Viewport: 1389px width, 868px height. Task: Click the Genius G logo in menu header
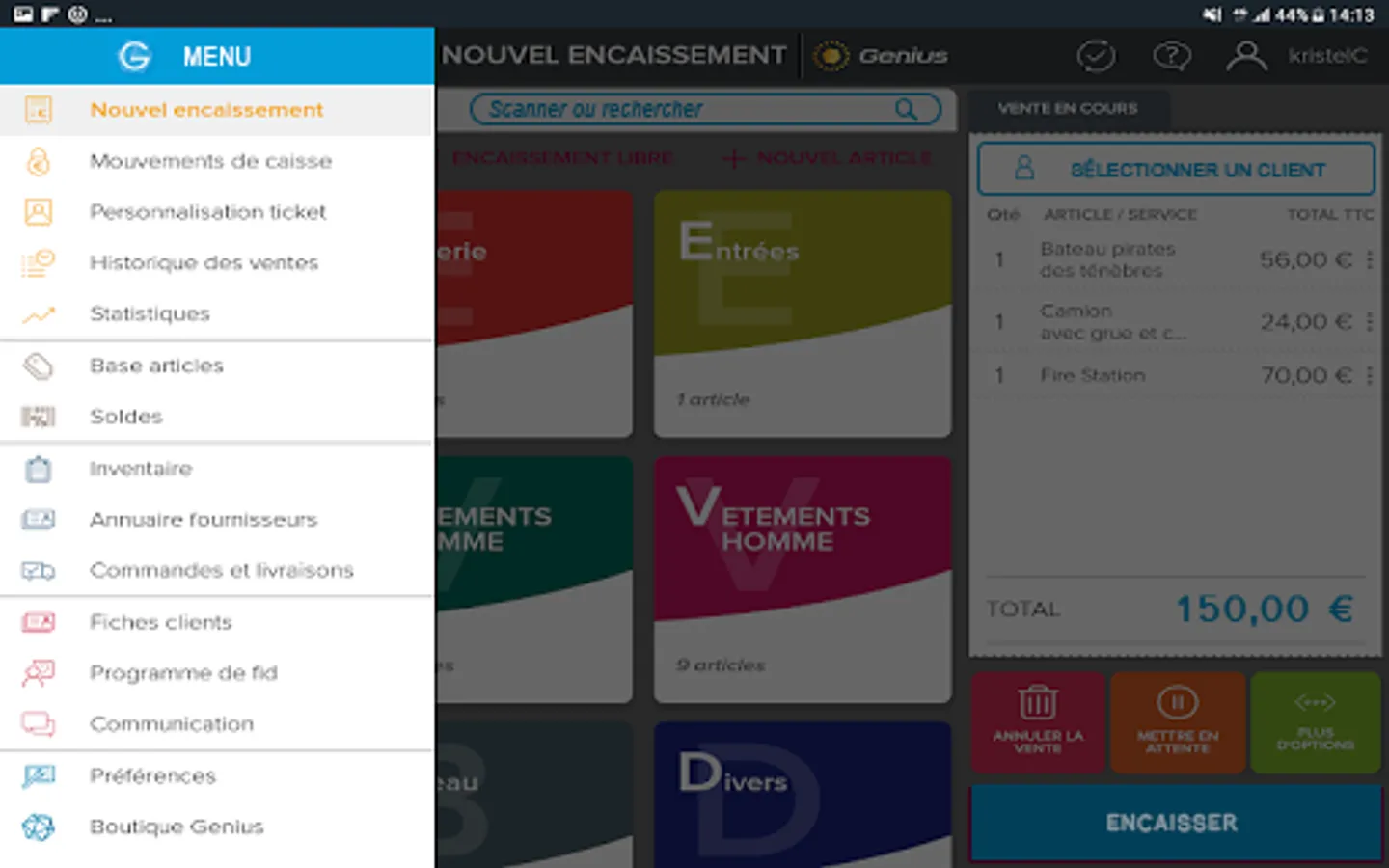[135, 57]
